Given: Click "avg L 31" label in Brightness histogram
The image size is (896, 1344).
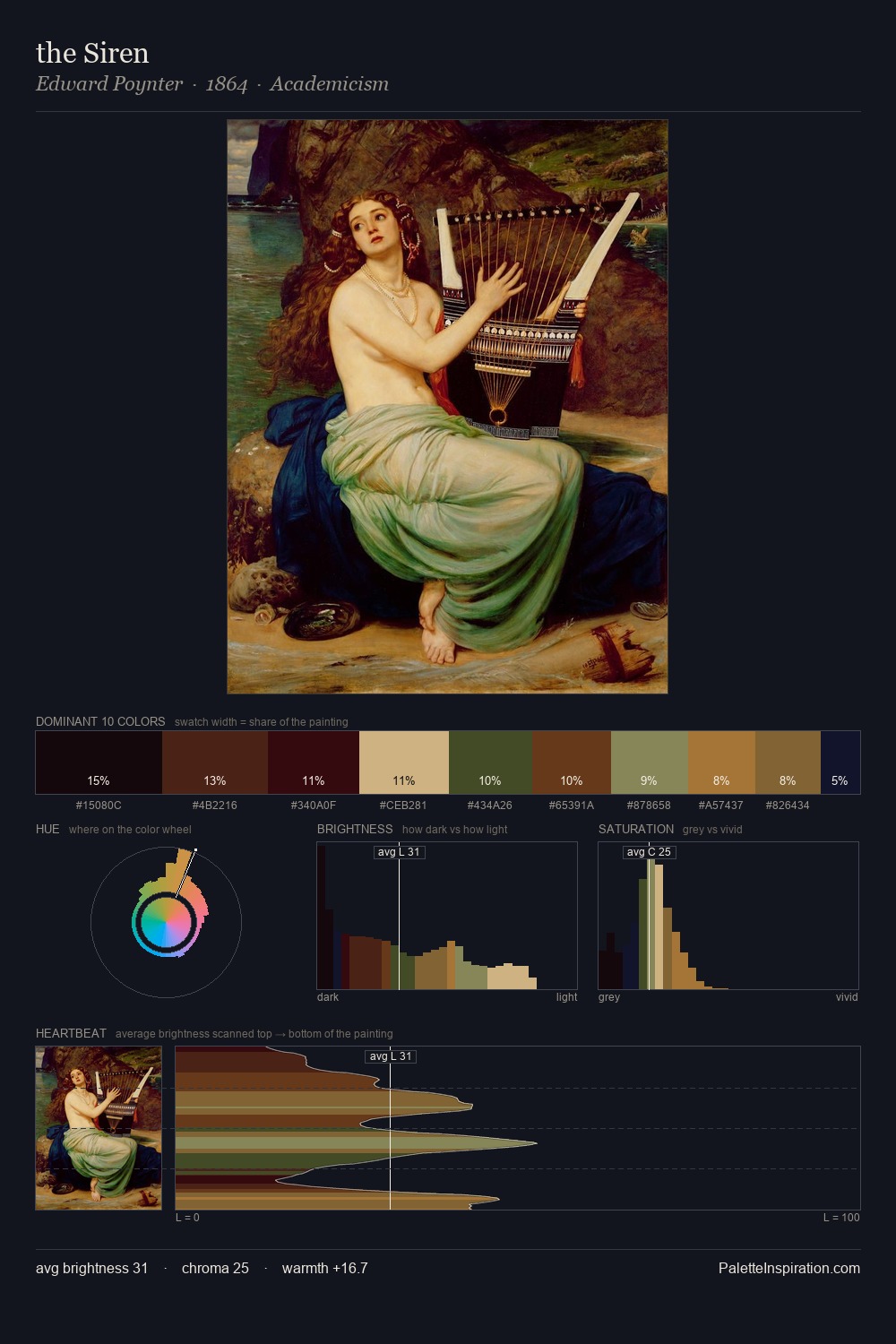Looking at the screenshot, I should tap(399, 852).
